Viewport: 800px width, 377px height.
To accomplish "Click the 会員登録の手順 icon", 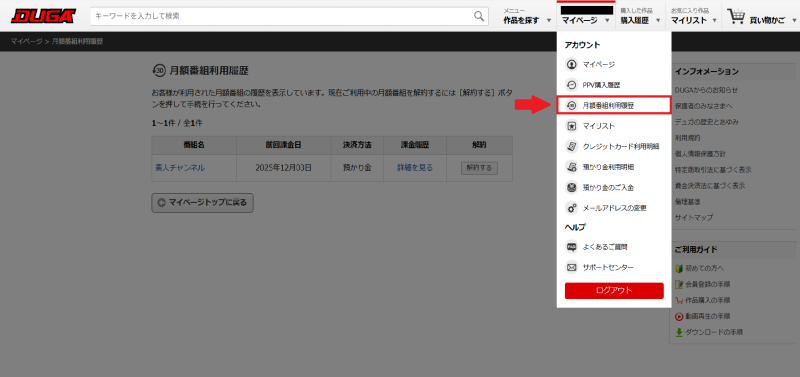I will (x=679, y=284).
